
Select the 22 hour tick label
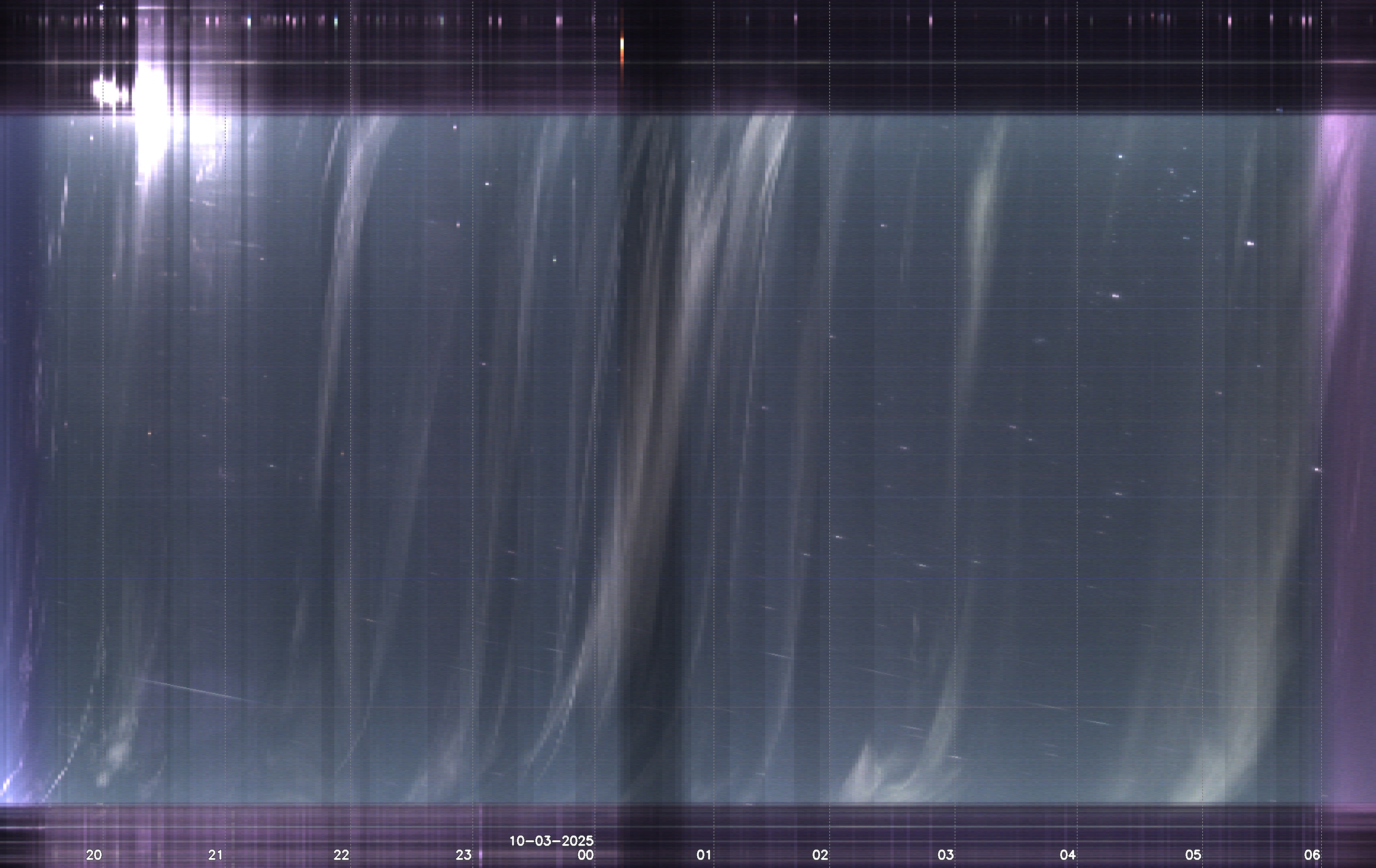(x=341, y=855)
